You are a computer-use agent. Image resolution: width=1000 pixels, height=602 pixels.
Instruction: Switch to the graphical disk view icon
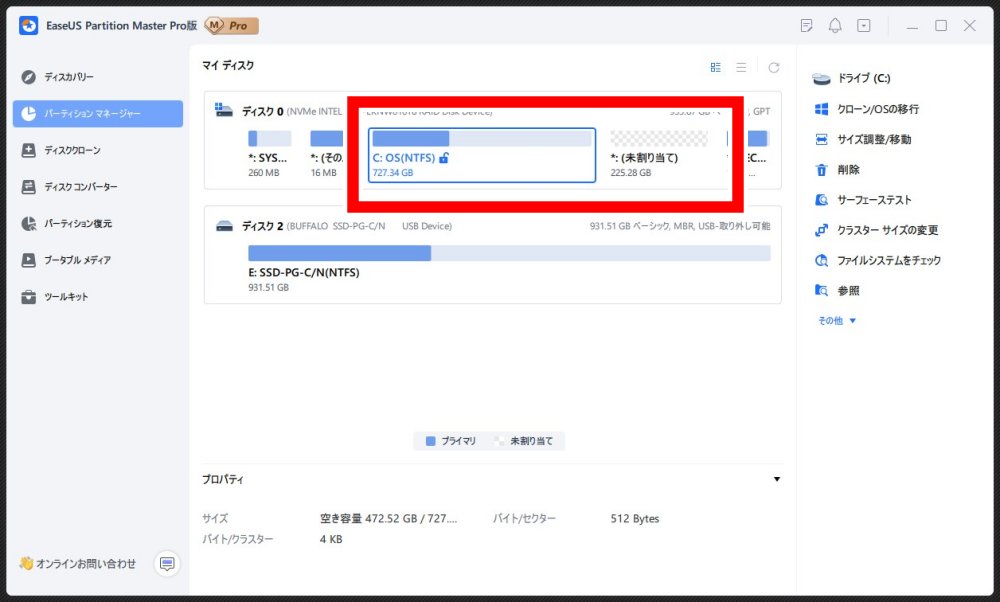pyautogui.click(x=716, y=68)
